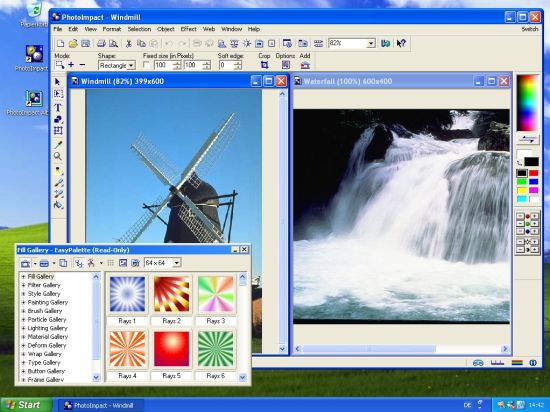Viewport: 550px width, 412px height.
Task: Click the Cut scissors icon
Action: coord(128,43)
